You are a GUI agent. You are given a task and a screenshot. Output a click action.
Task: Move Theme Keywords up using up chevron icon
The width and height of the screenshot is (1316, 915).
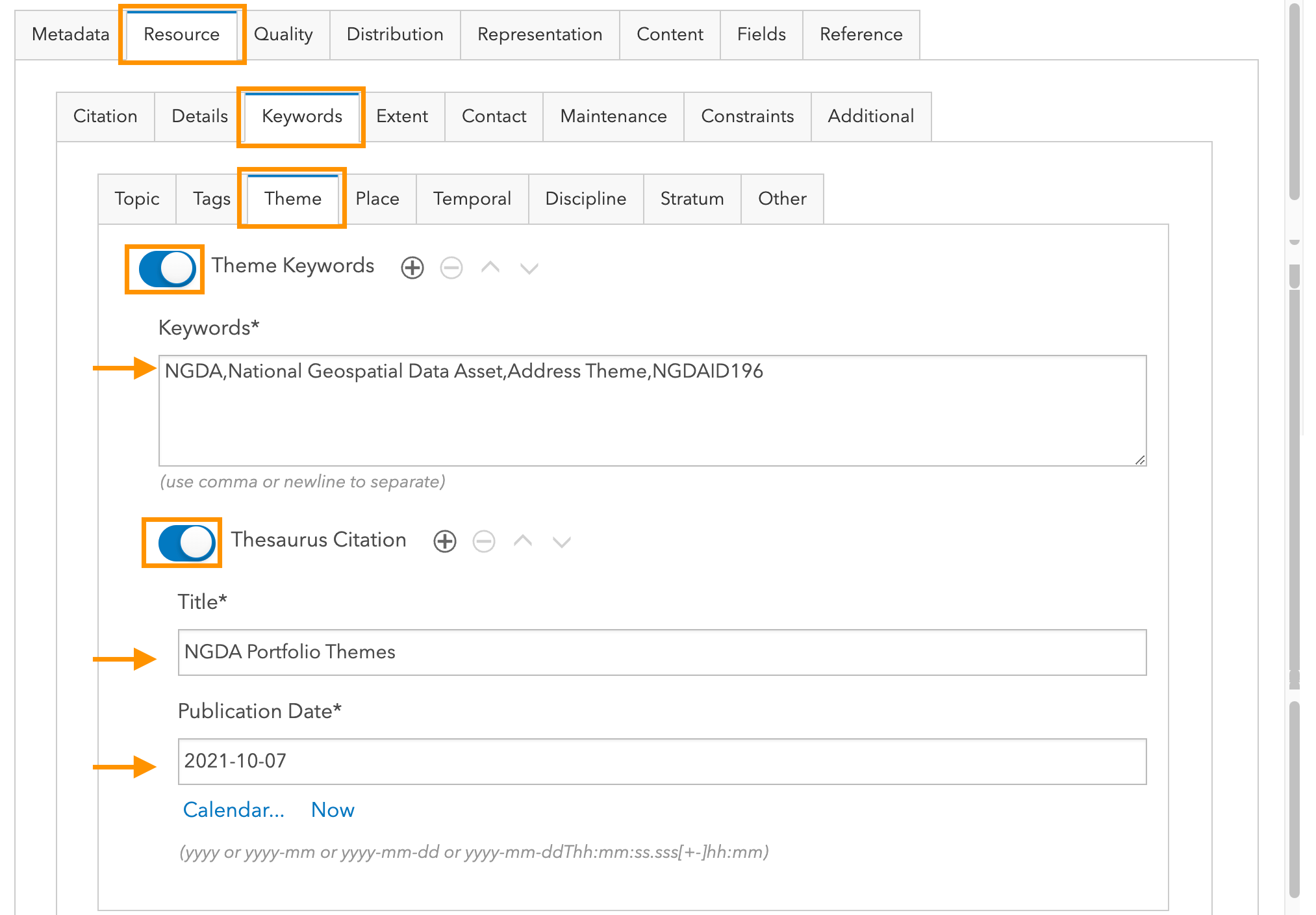pyautogui.click(x=490, y=267)
